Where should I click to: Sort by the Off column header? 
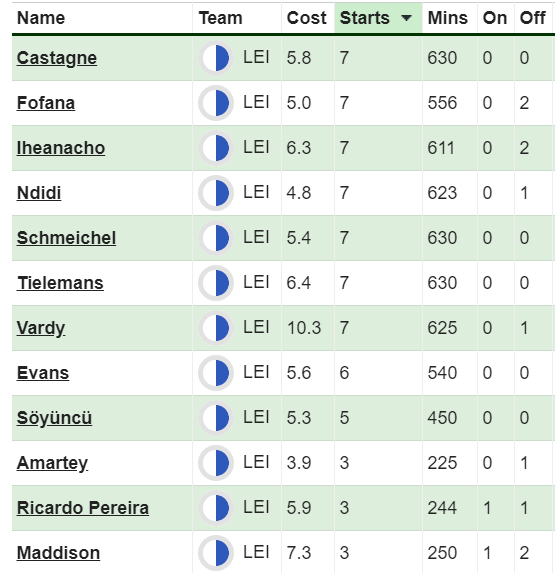[533, 18]
